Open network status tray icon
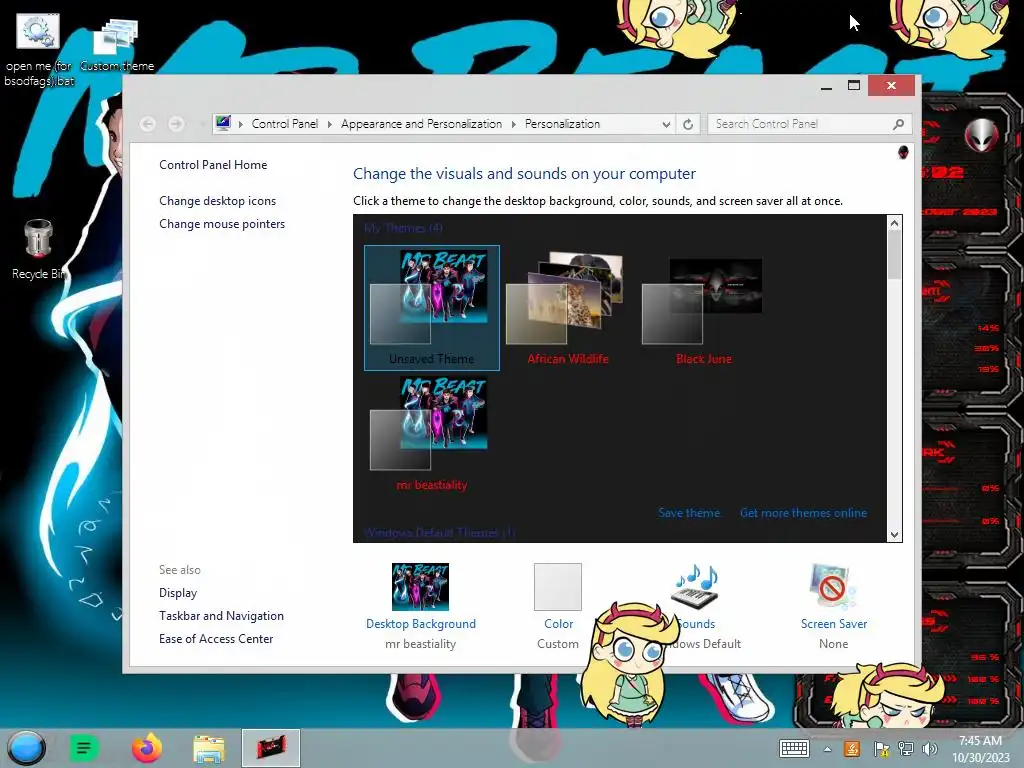 [x=906, y=748]
